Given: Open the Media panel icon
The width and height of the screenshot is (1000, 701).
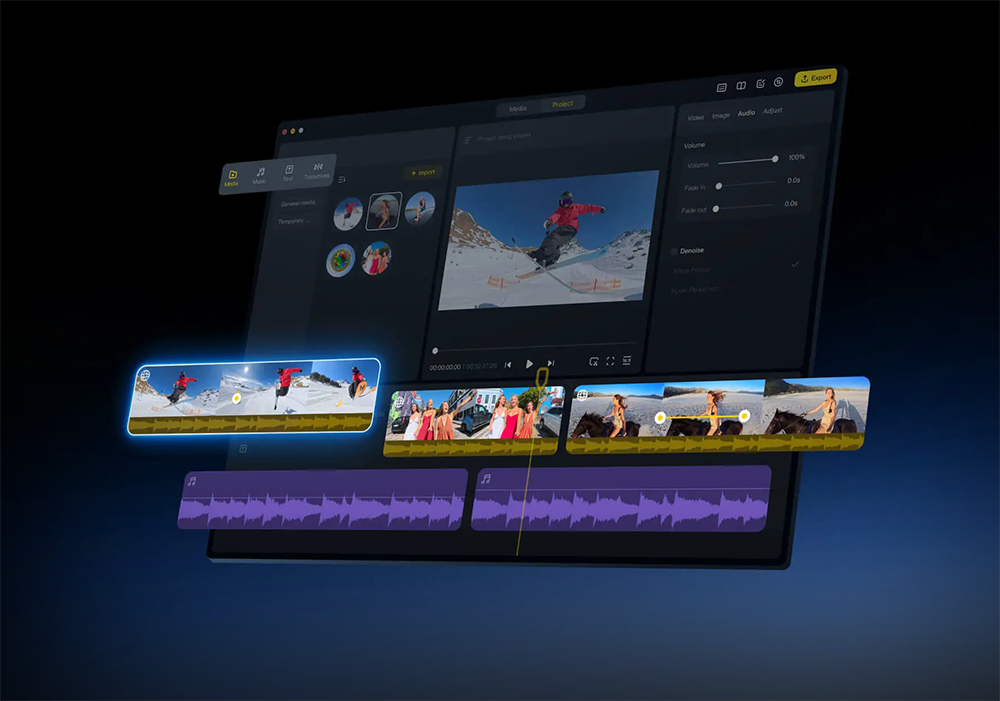Looking at the screenshot, I should [232, 178].
